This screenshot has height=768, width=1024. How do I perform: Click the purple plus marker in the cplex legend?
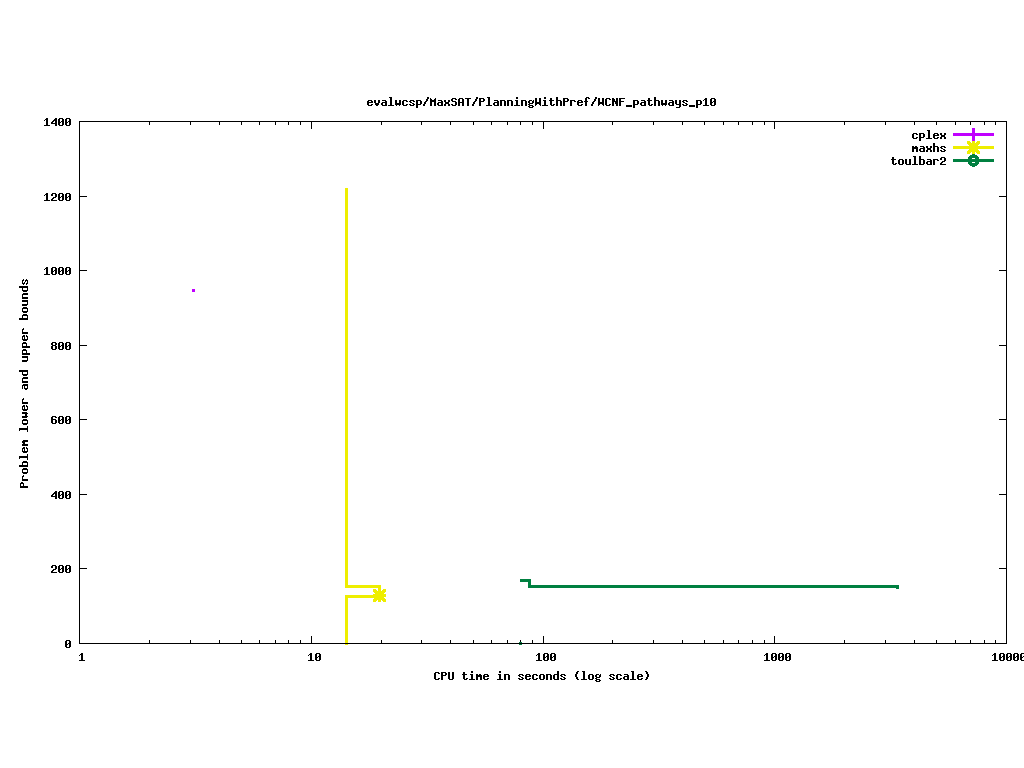click(973, 134)
